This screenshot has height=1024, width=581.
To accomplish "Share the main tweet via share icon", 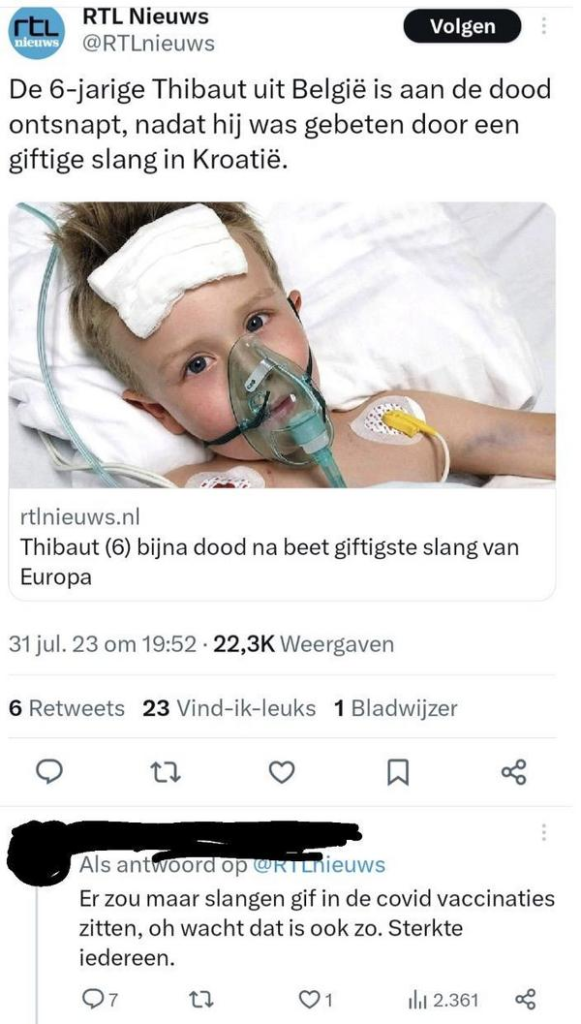I will tap(512, 773).
